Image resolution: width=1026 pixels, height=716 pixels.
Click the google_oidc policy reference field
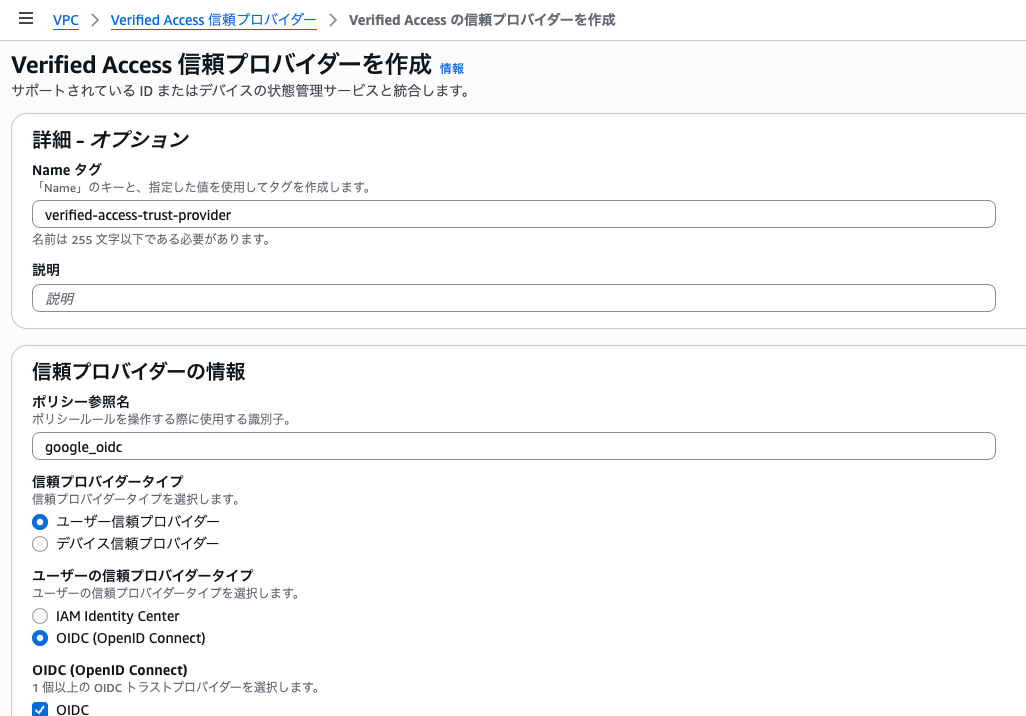point(513,445)
